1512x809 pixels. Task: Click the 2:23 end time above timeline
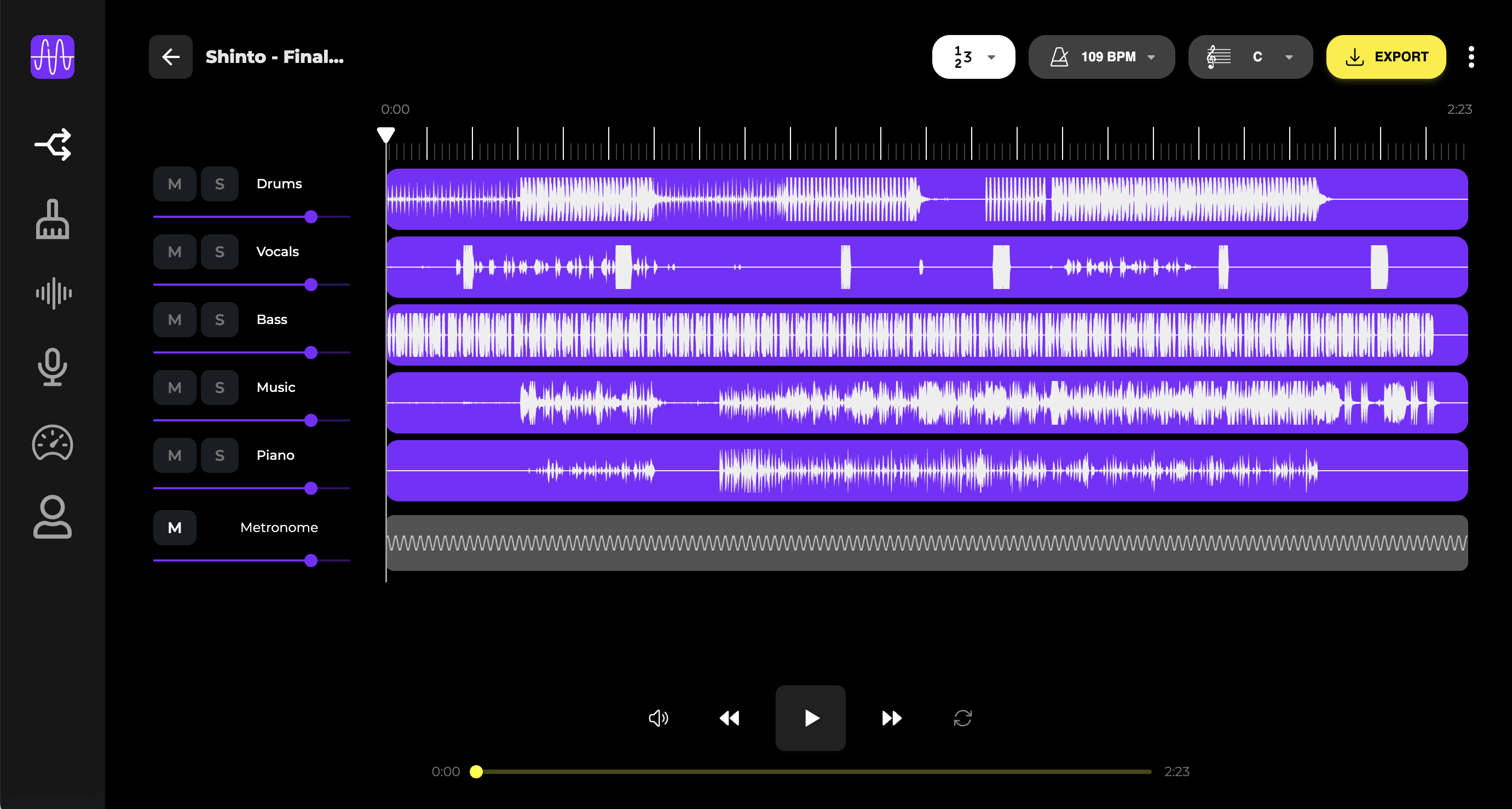[x=1459, y=110]
